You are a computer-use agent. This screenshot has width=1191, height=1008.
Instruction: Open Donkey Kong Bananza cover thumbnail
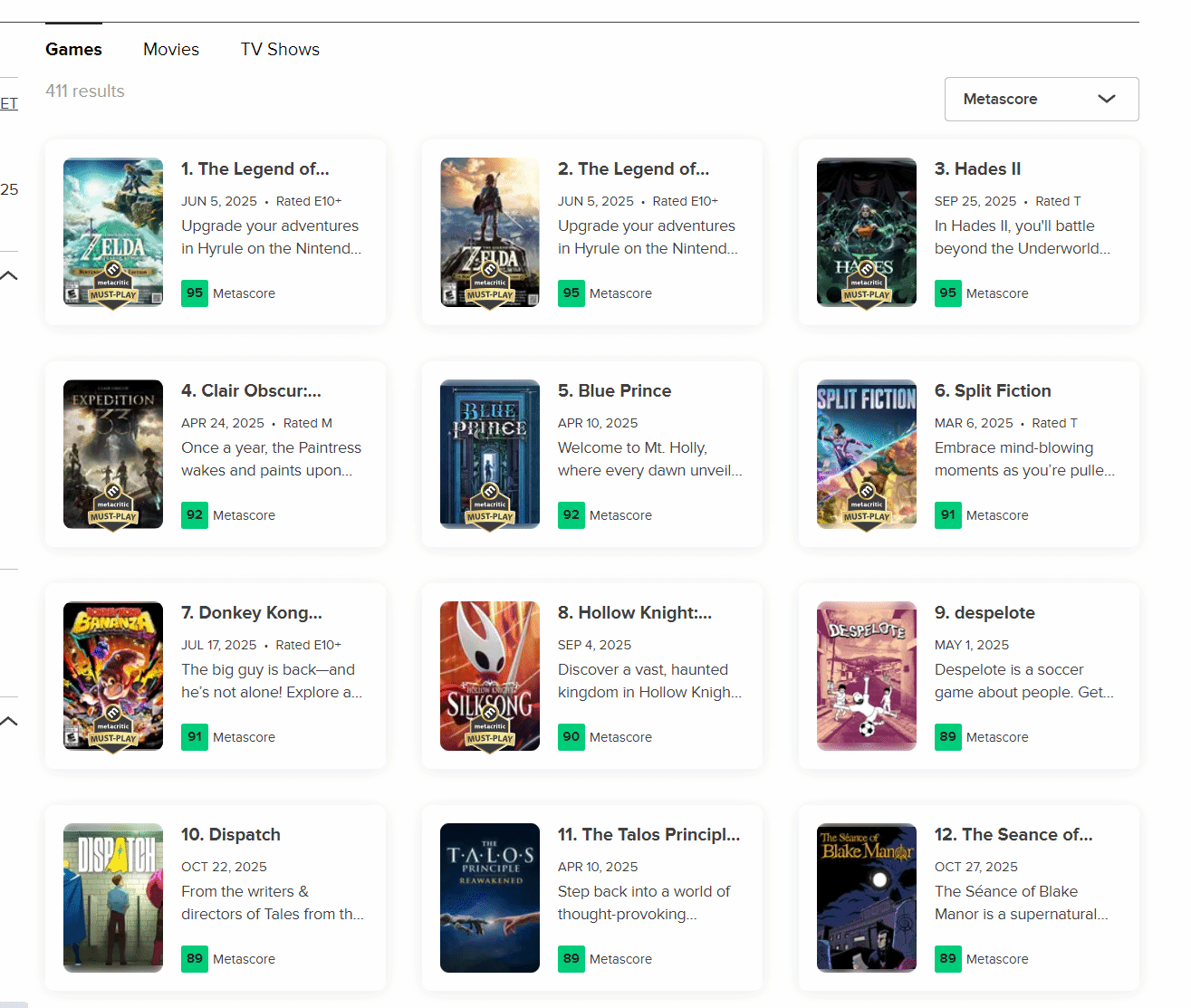point(113,677)
